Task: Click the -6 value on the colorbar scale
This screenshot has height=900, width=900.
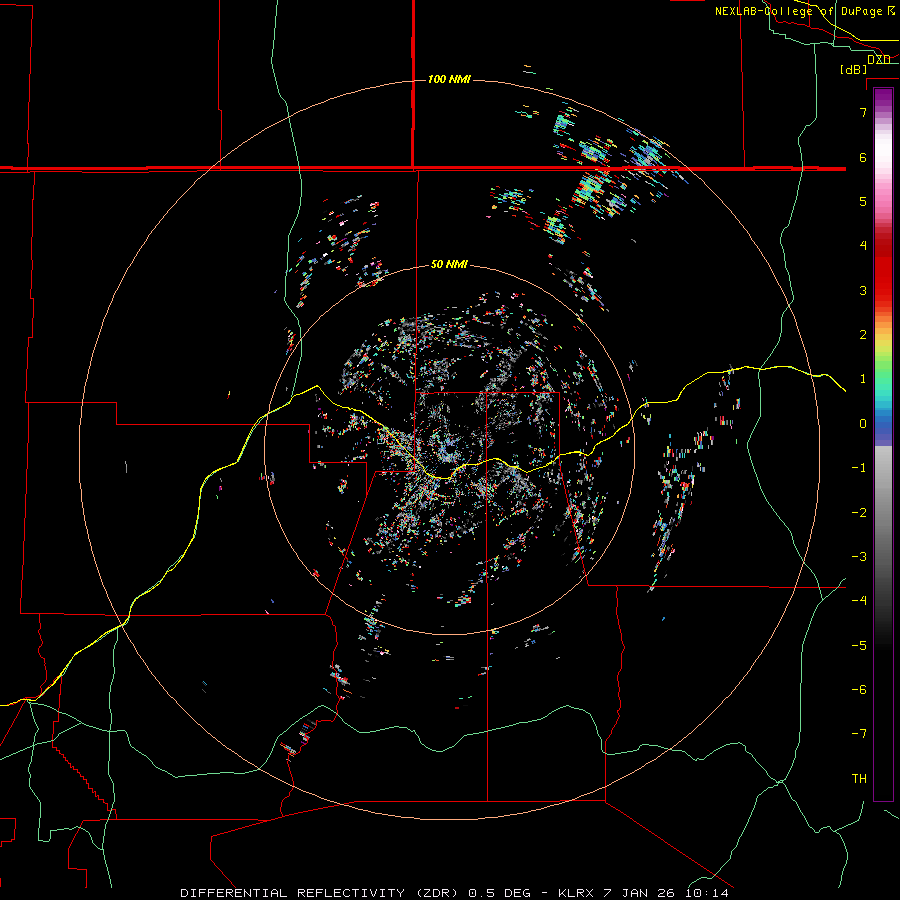Action: [x=859, y=690]
